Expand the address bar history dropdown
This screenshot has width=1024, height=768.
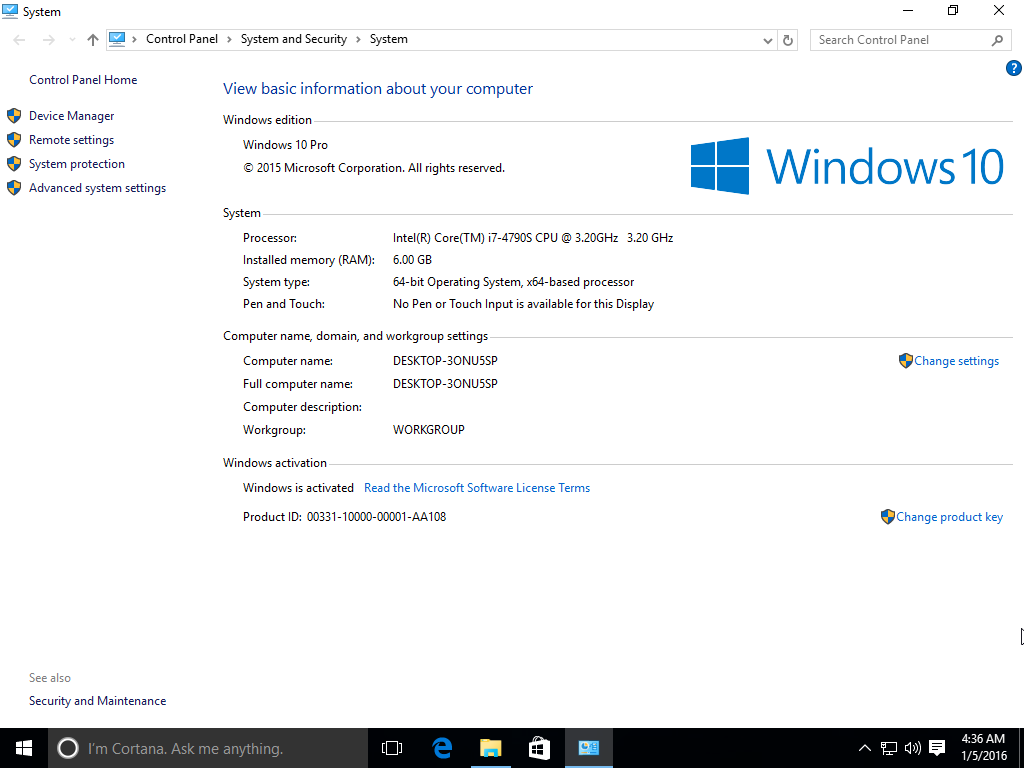tap(767, 40)
